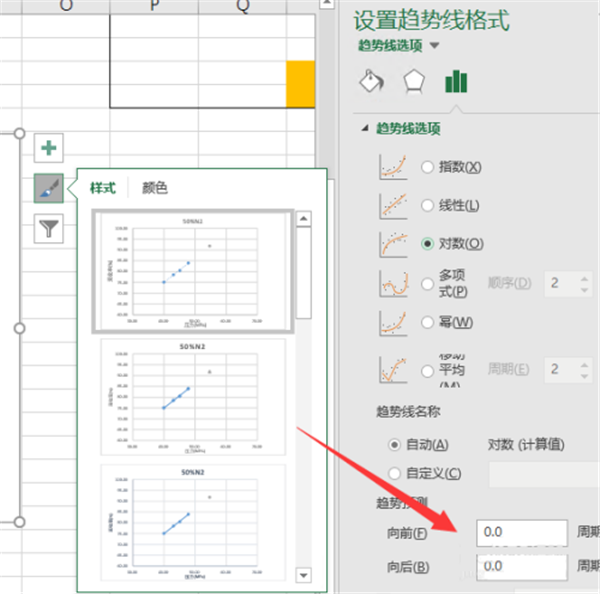
Task: Select Trendline Options bar chart icon
Action: [456, 81]
